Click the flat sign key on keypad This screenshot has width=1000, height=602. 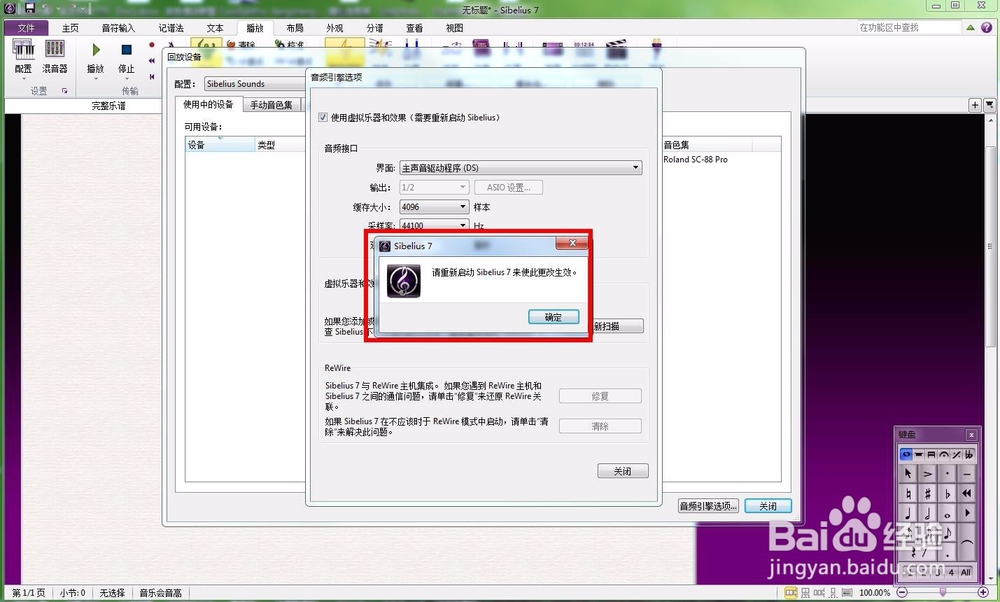(948, 494)
